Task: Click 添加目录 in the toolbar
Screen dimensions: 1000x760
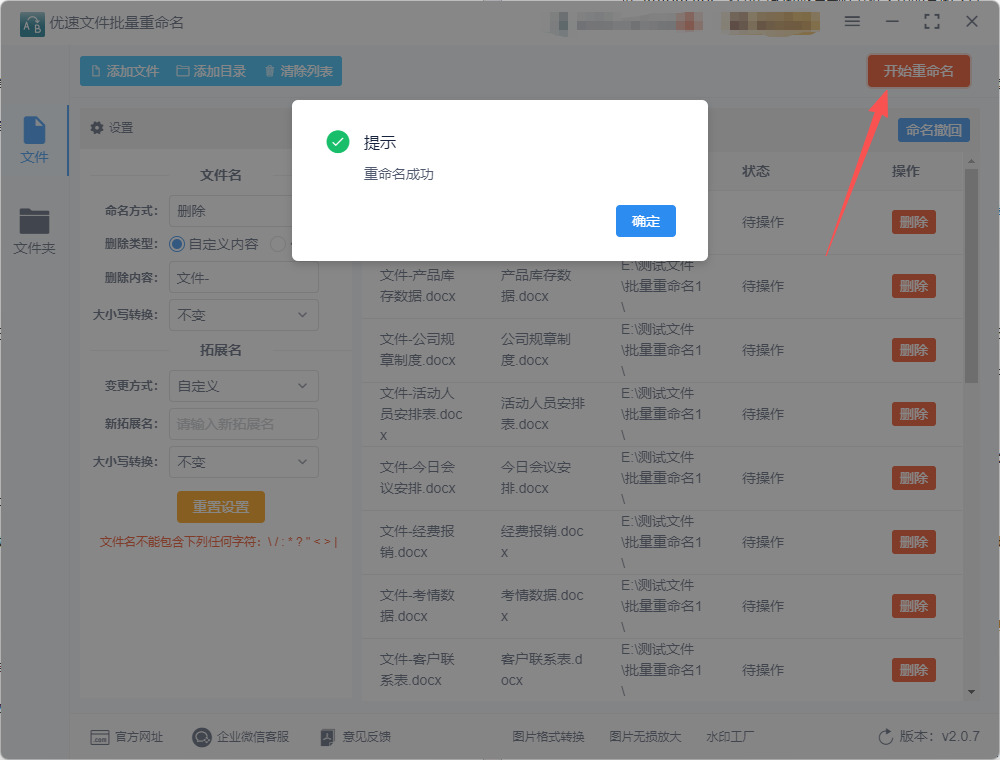Action: point(211,71)
